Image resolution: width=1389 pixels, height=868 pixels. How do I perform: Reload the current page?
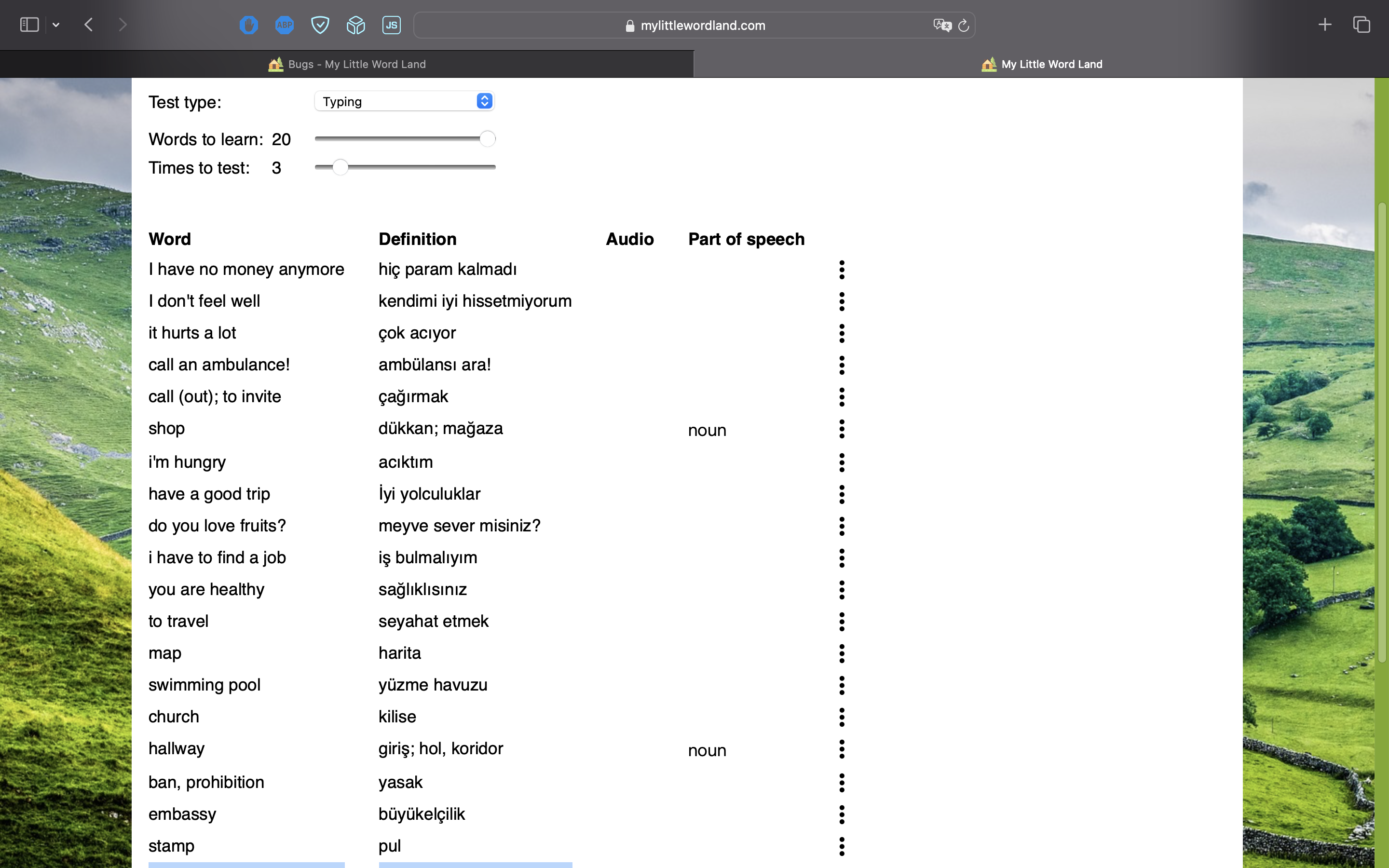pos(964,25)
